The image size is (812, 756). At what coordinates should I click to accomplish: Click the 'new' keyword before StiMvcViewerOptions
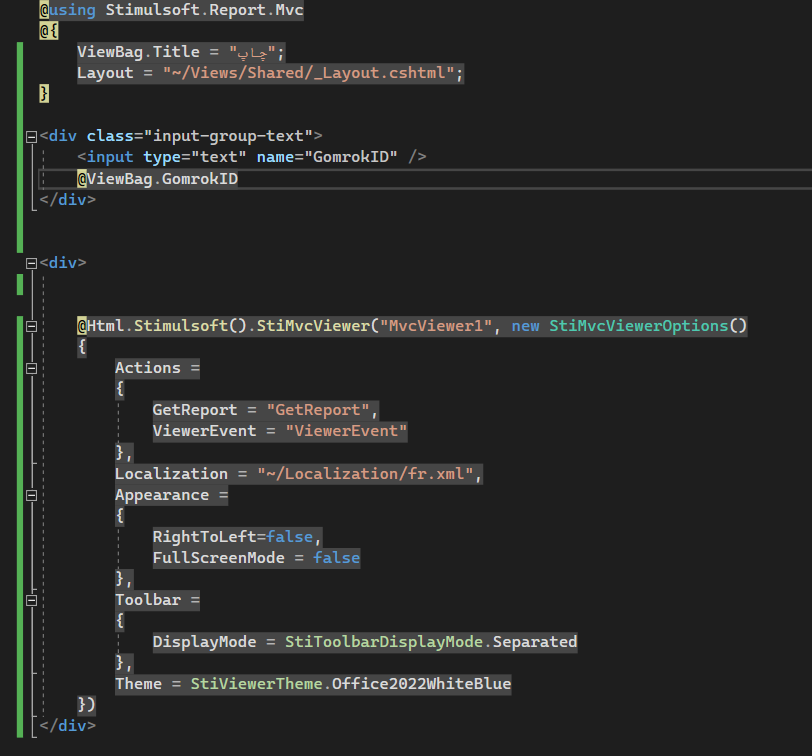[526, 326]
